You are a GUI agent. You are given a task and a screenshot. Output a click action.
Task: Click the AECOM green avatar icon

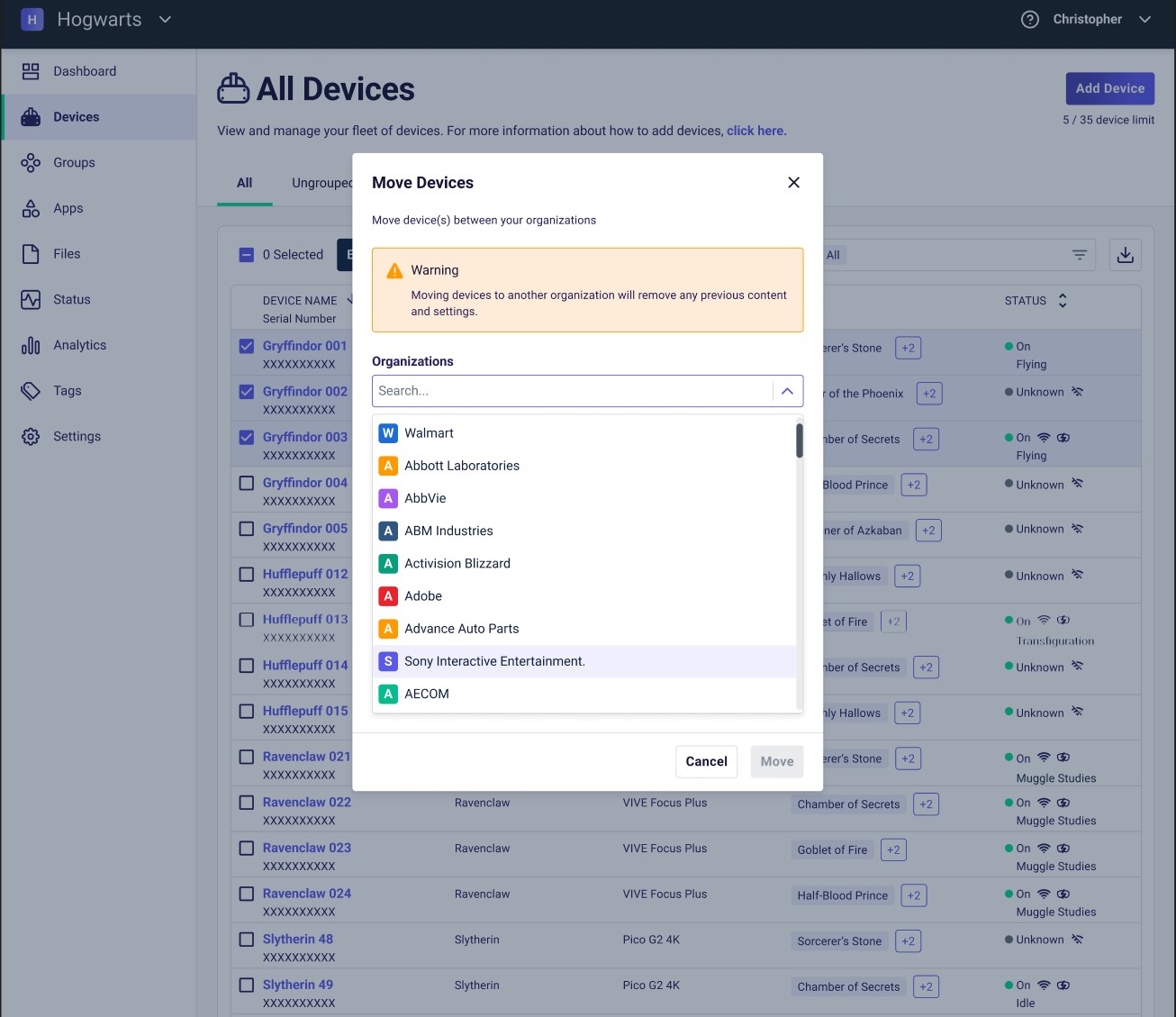click(x=388, y=694)
